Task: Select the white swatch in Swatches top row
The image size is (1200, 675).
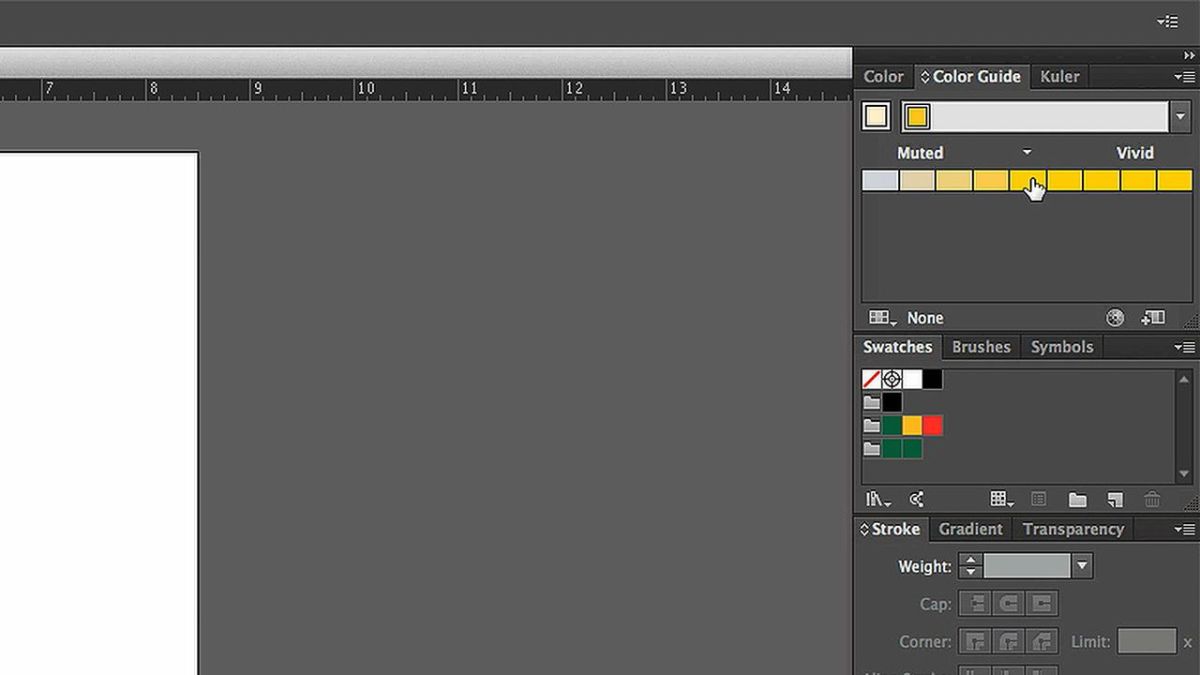Action: [912, 379]
